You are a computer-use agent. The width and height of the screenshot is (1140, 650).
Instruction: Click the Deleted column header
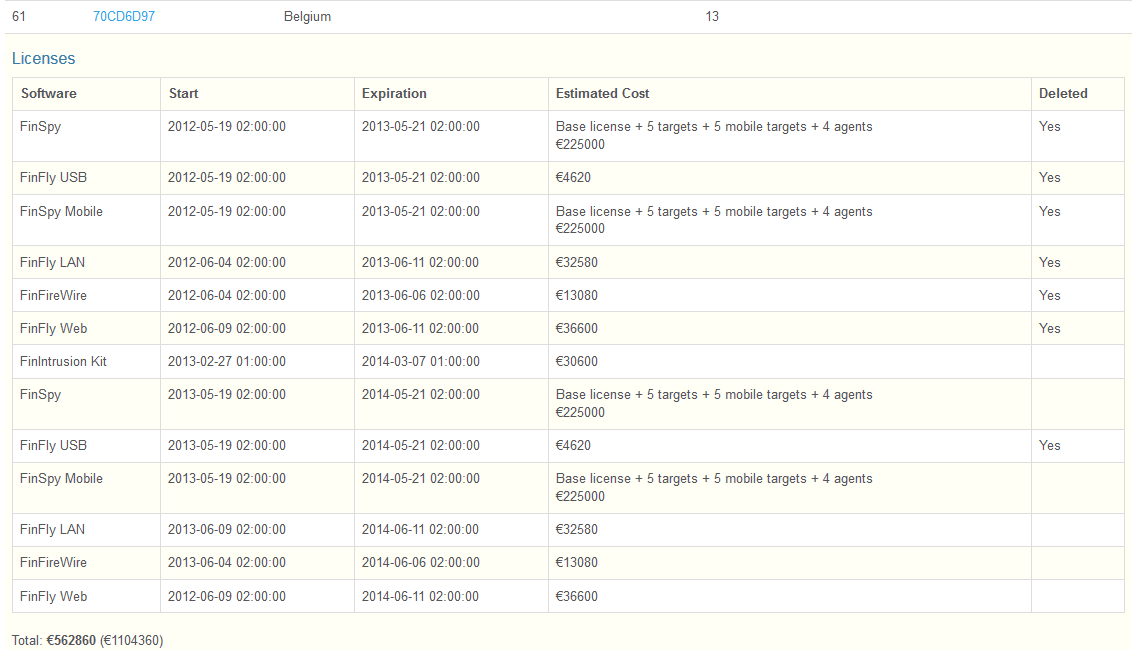coord(1063,93)
